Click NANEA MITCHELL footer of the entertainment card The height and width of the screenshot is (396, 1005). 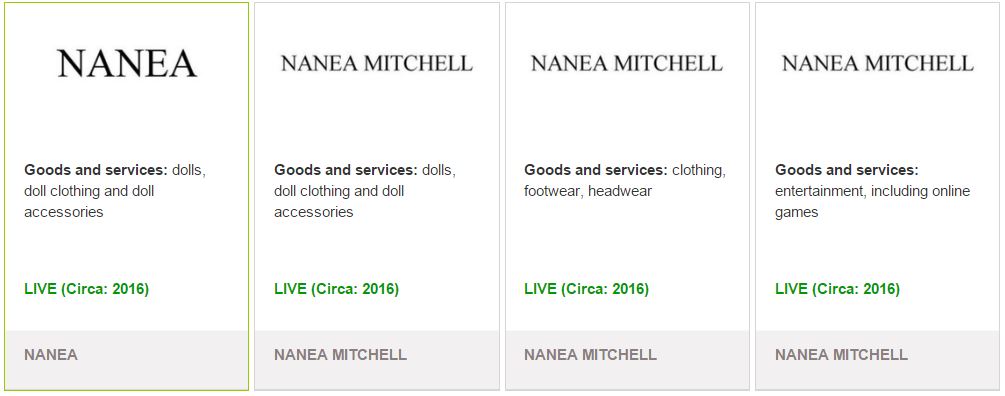[x=841, y=354]
